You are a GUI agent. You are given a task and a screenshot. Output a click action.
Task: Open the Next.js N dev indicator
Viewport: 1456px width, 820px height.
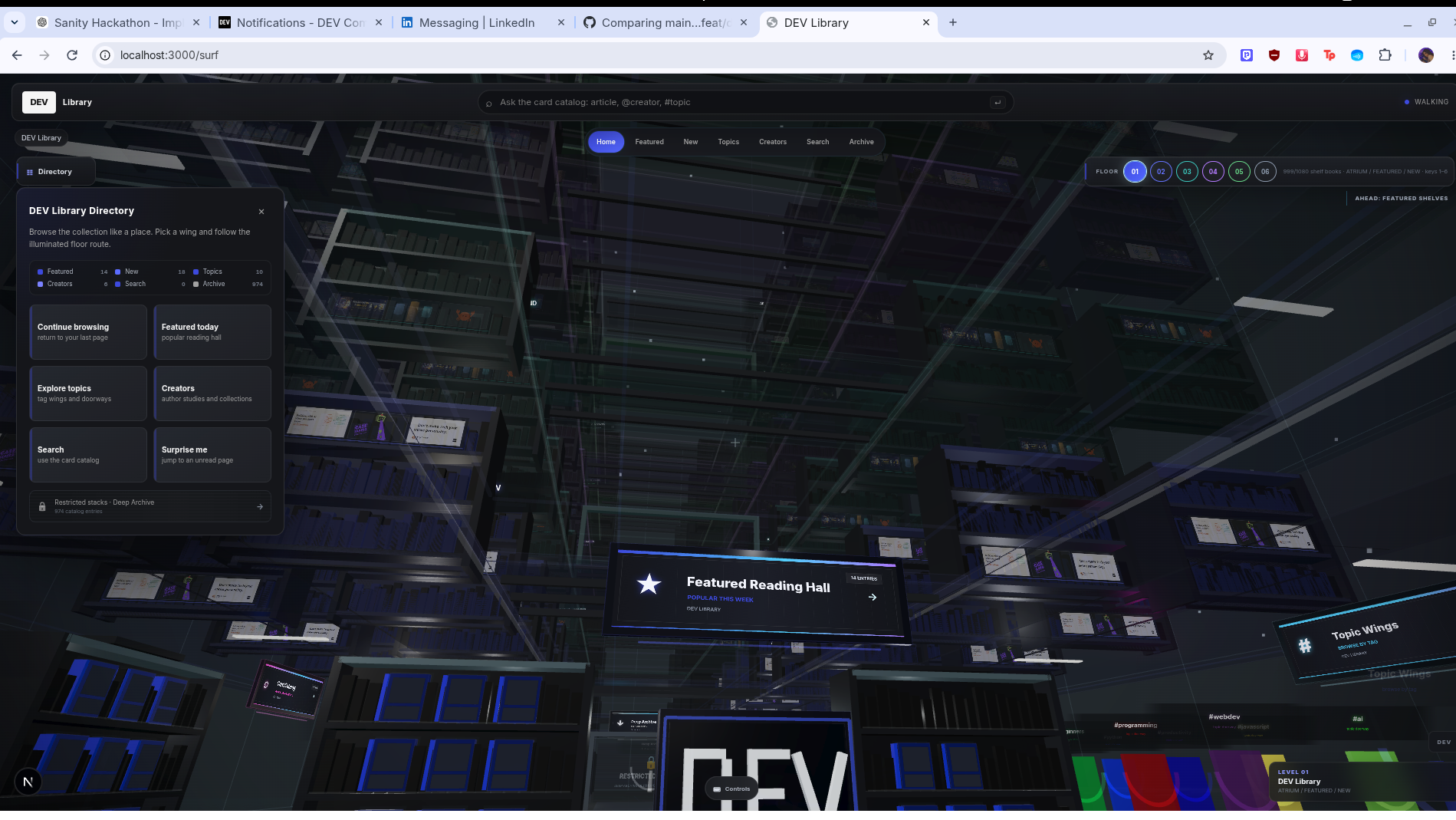click(x=28, y=782)
